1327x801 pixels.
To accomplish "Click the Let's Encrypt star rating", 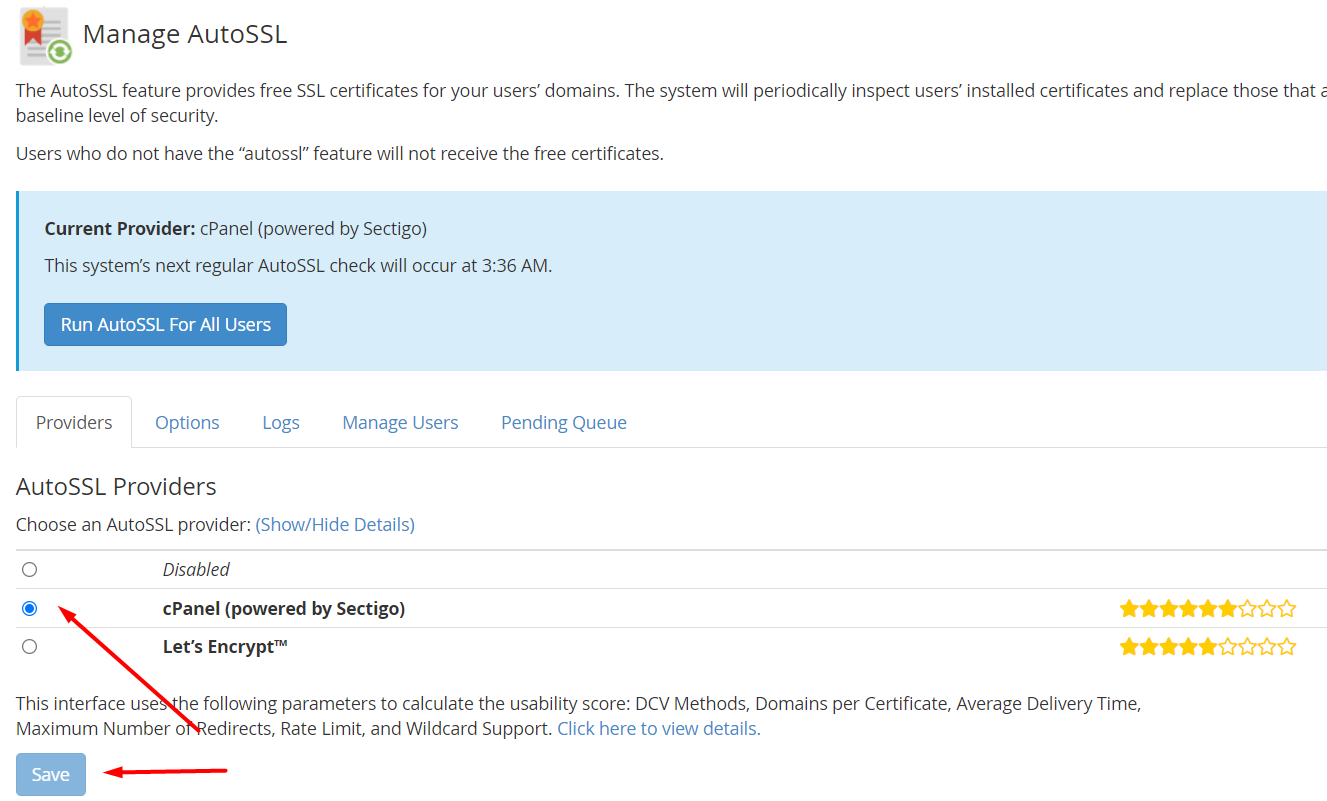I will pyautogui.click(x=1207, y=647).
